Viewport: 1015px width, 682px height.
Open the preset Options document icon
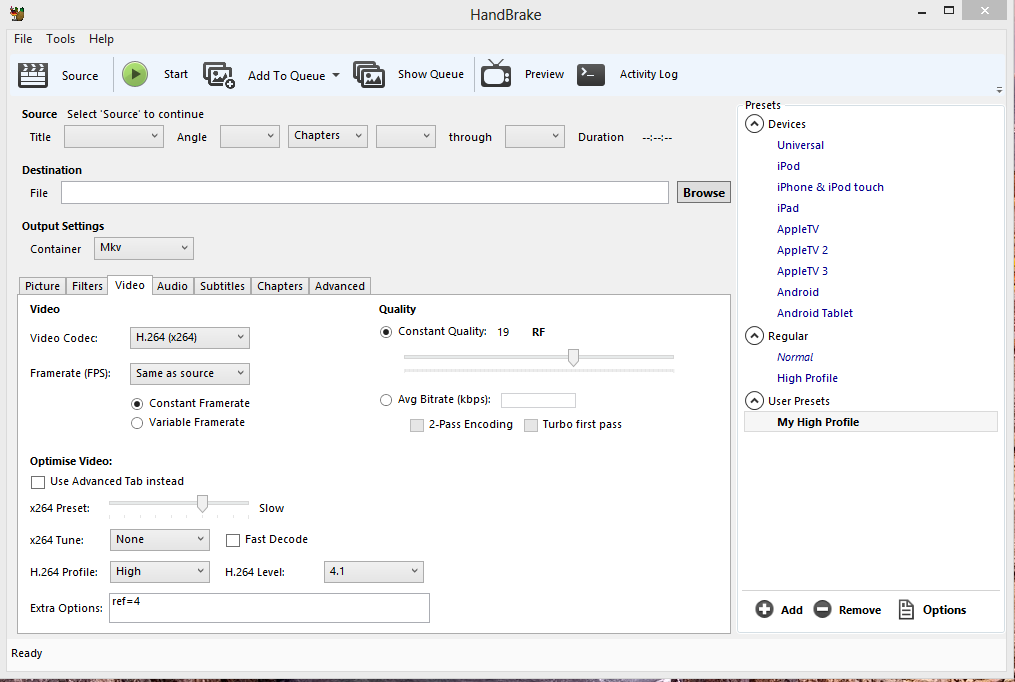[x=906, y=609]
